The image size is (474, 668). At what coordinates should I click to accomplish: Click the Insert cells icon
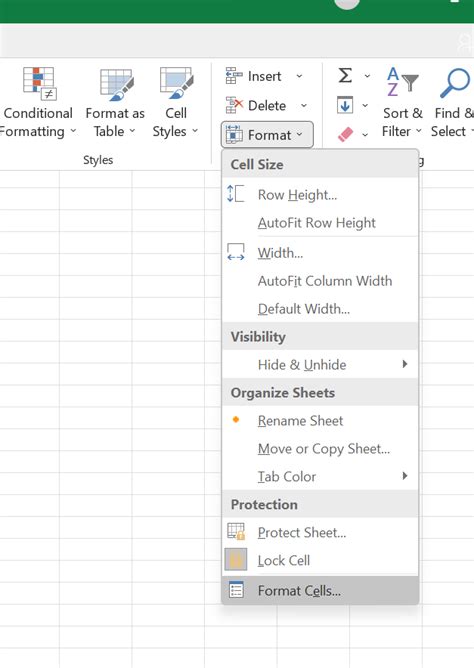tap(234, 76)
